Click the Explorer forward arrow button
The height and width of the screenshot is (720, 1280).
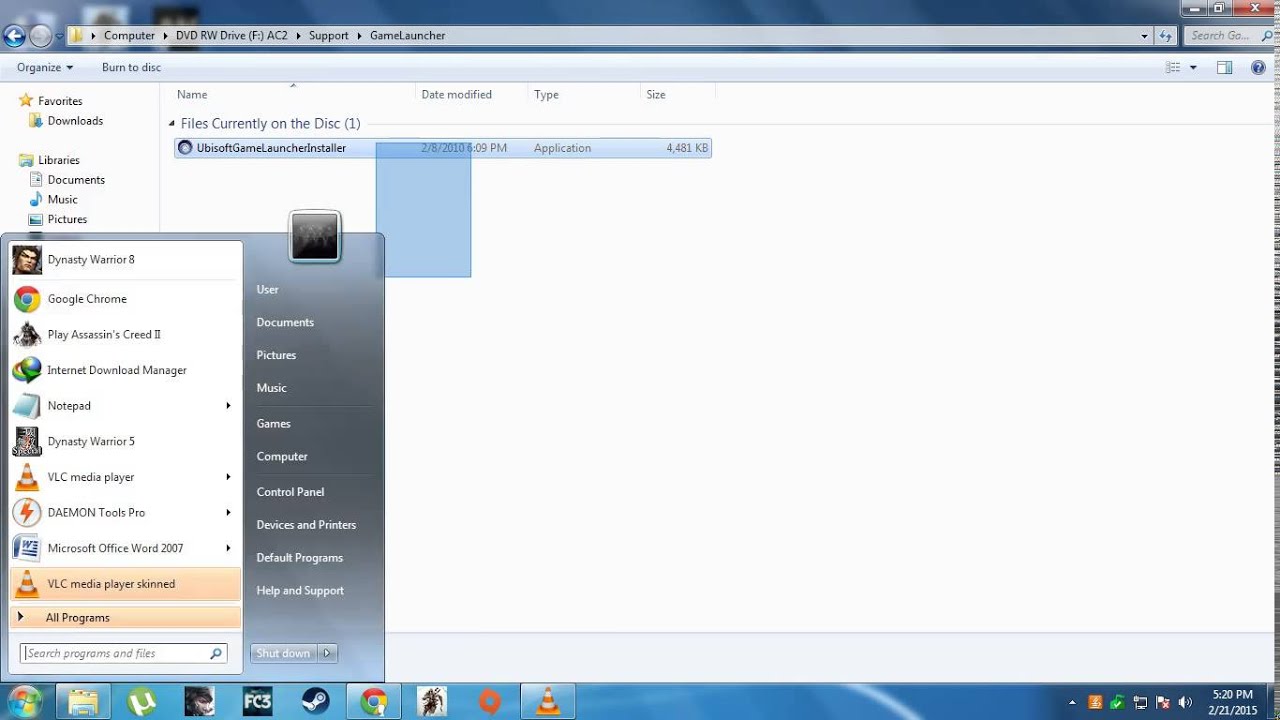point(40,36)
